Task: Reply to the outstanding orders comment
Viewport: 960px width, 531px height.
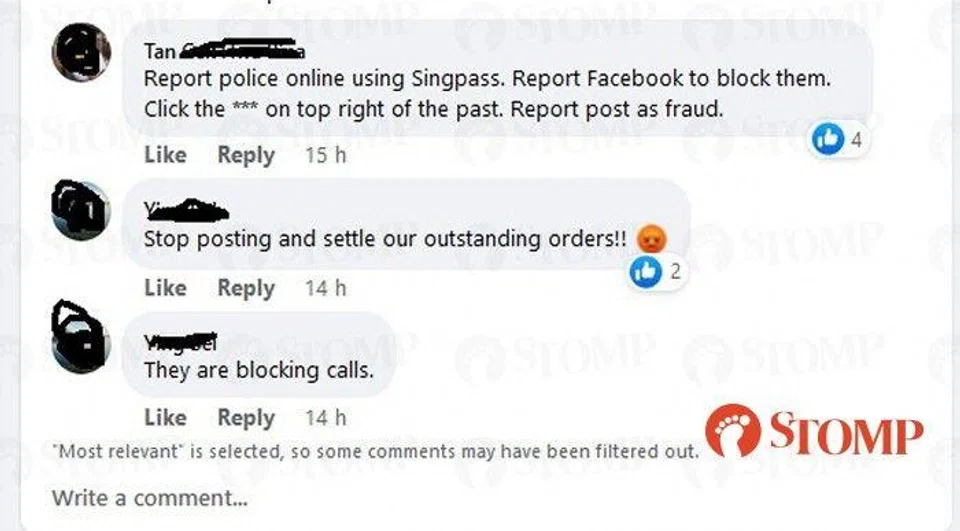Action: coord(246,289)
